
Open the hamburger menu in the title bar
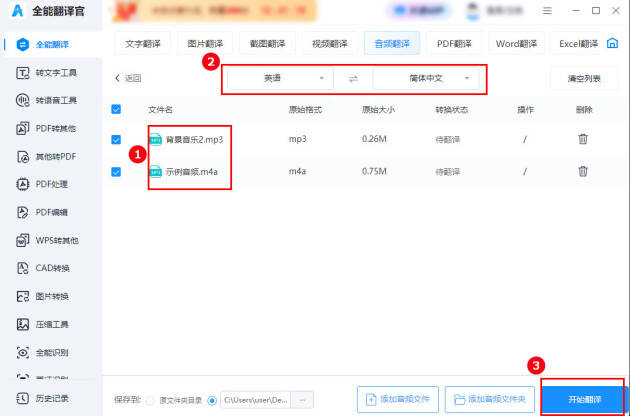(x=547, y=11)
